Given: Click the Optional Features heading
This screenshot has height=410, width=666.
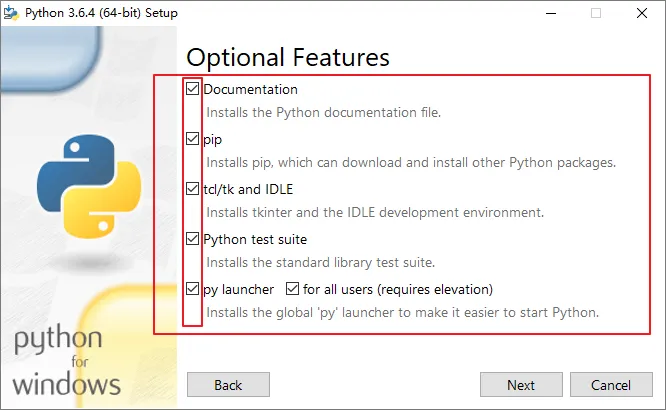Looking at the screenshot, I should pyautogui.click(x=288, y=56).
